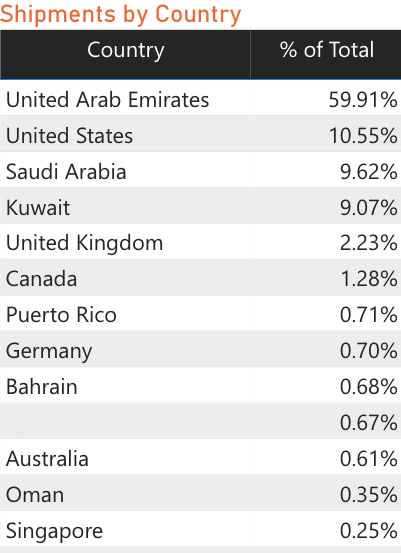Click the Saudi Arabia row

[x=200, y=171]
